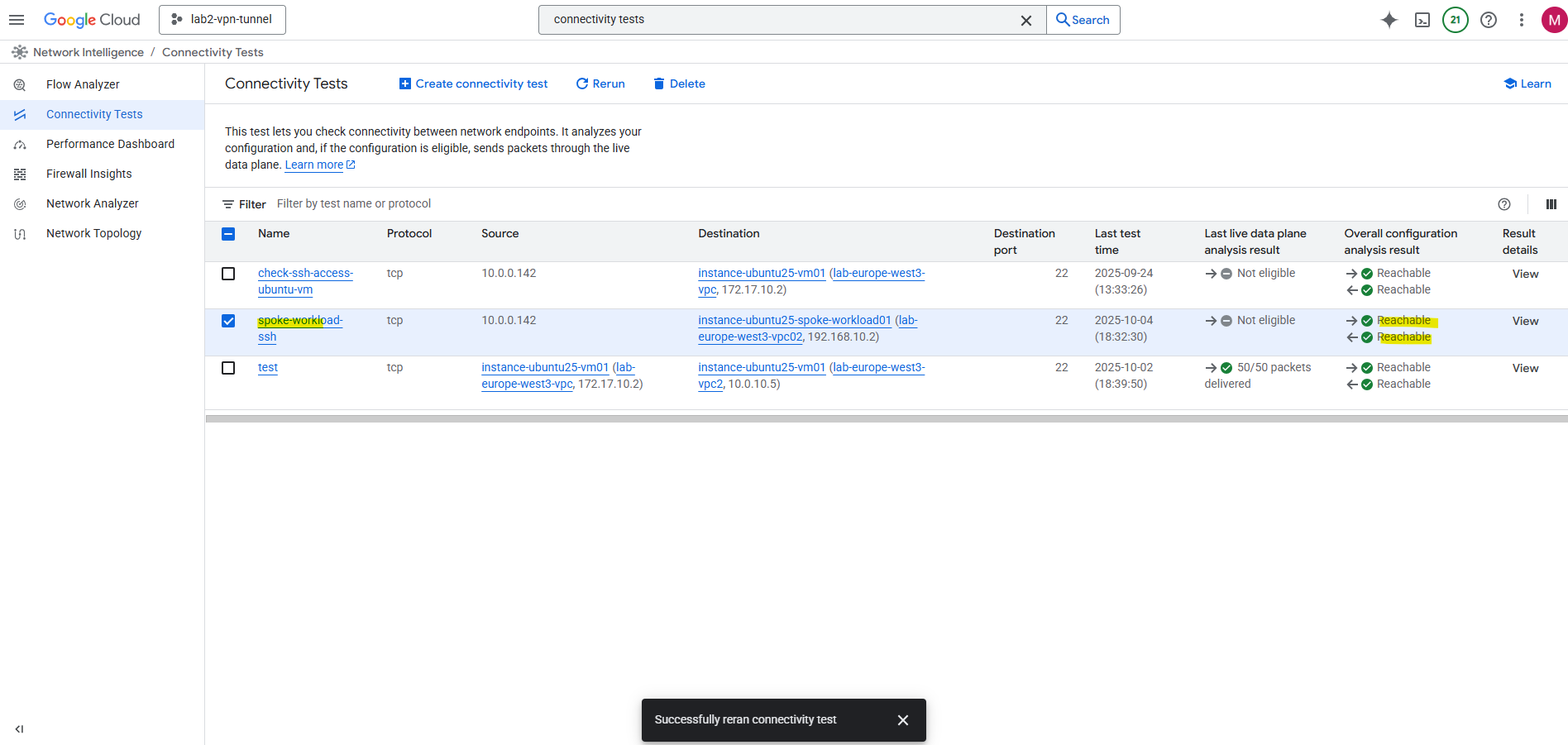
Task: Open the notifications badge showing 21
Action: pos(1456,20)
